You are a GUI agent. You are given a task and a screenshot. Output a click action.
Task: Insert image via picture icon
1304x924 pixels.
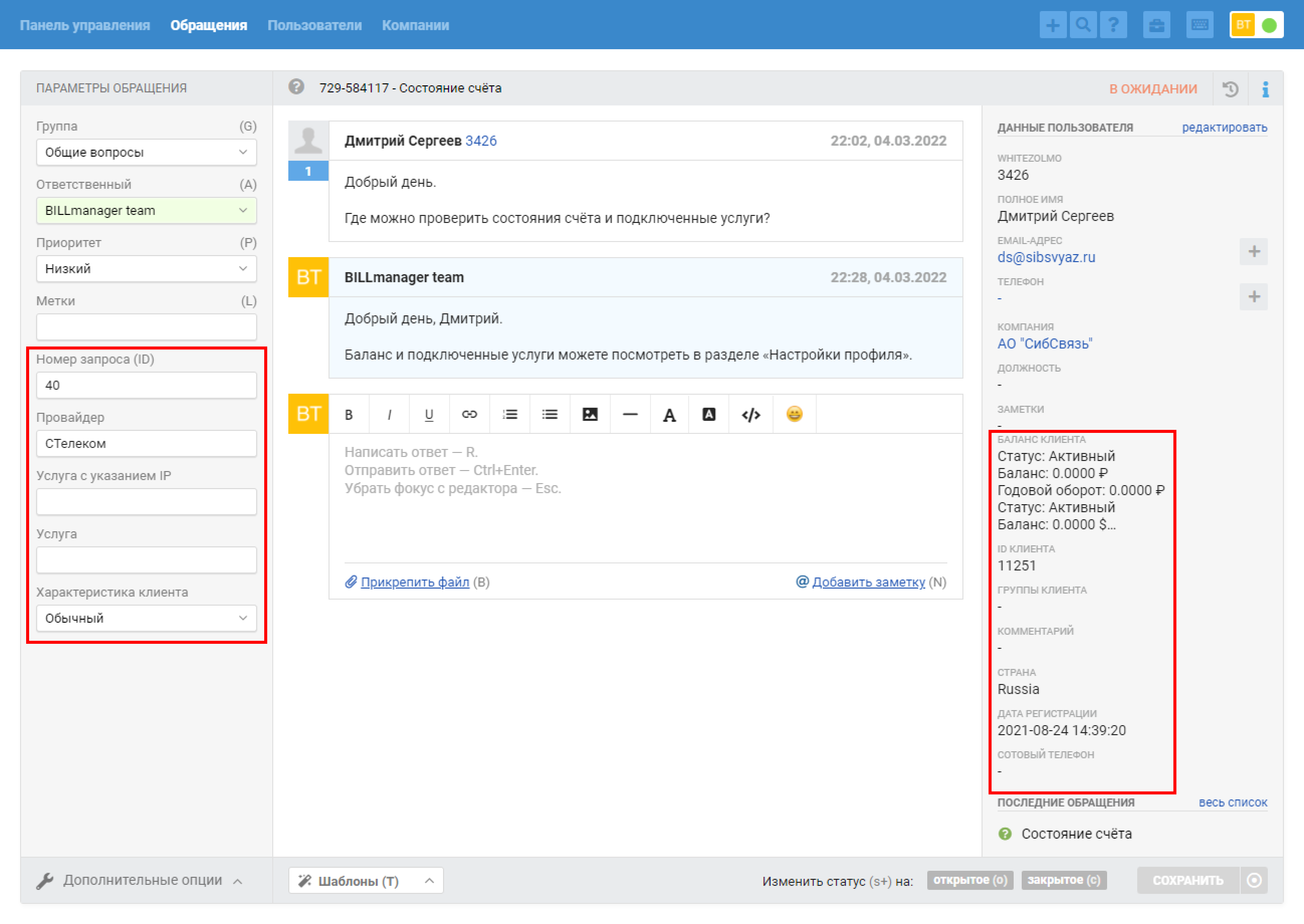[x=590, y=414]
